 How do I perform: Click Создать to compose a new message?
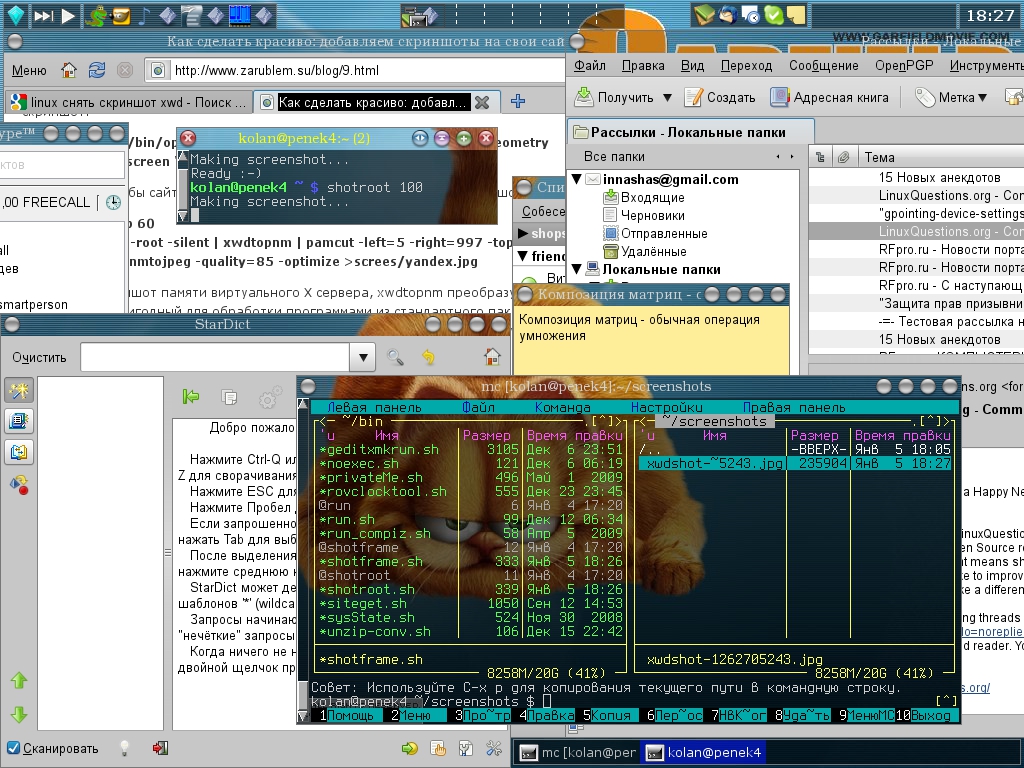(720, 97)
